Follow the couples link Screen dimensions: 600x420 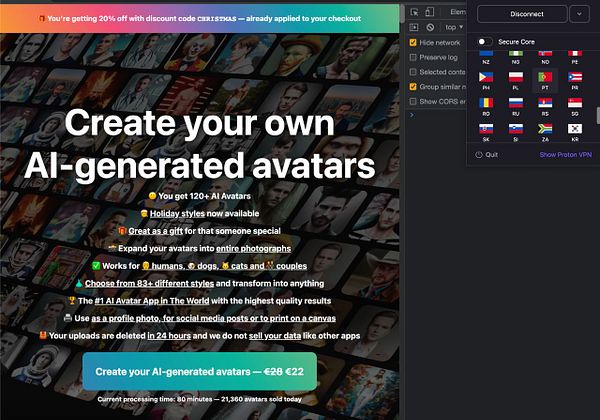[x=287, y=266]
